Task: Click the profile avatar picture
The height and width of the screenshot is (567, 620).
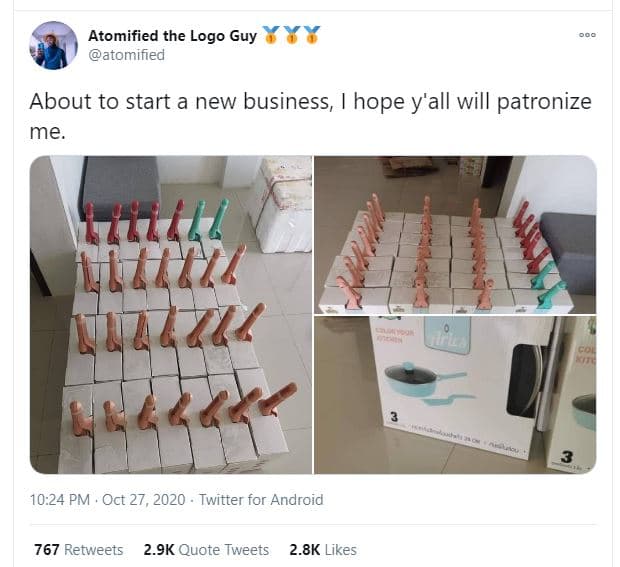Action: [53, 45]
